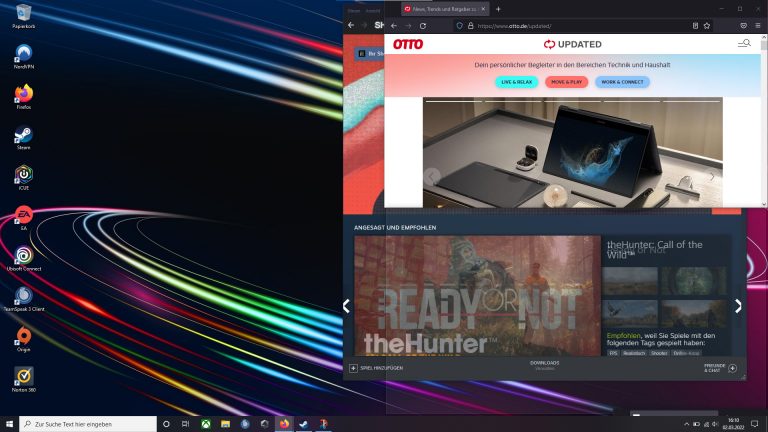
Task: Open the EA app desktop shortcut
Action: pos(23,216)
